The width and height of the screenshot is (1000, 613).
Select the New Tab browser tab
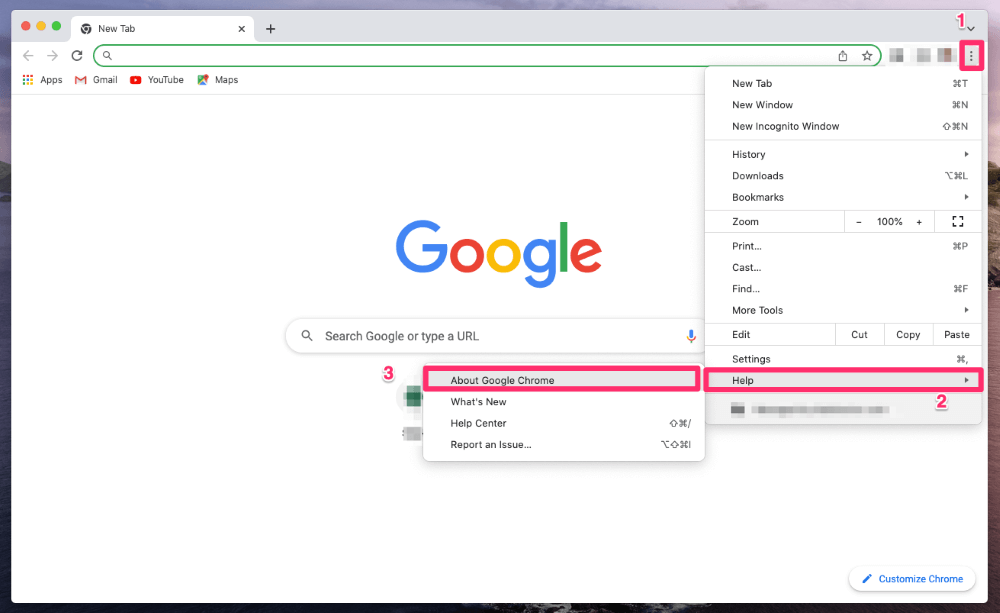coord(163,29)
